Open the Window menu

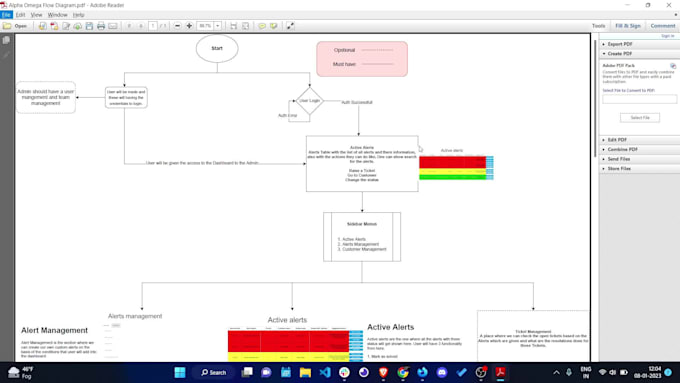click(57, 15)
